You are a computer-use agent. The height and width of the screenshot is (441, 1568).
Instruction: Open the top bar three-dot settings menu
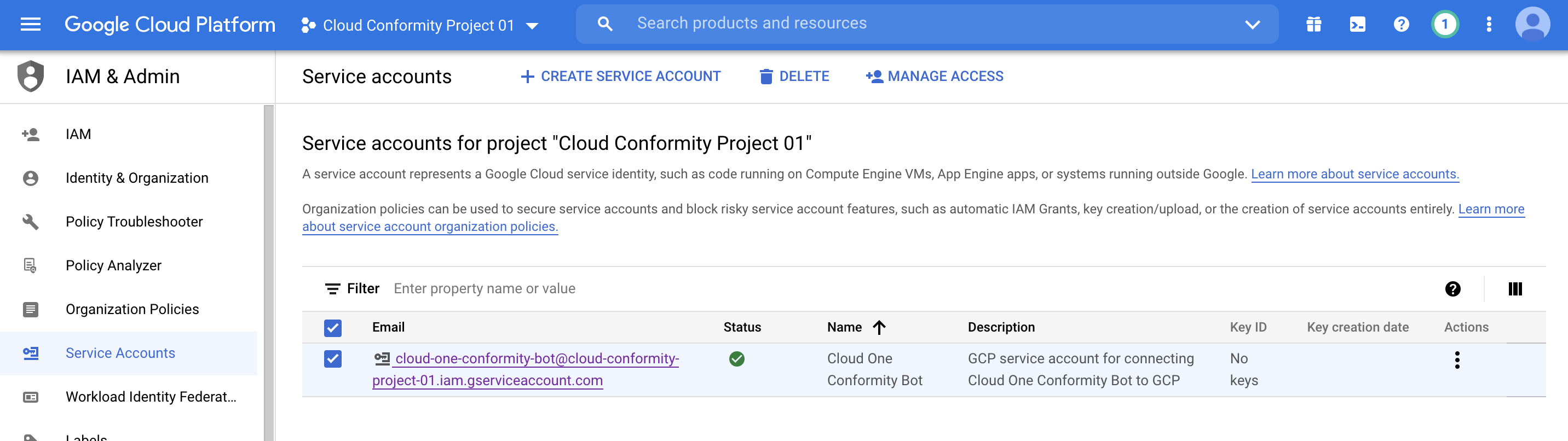coord(1489,24)
